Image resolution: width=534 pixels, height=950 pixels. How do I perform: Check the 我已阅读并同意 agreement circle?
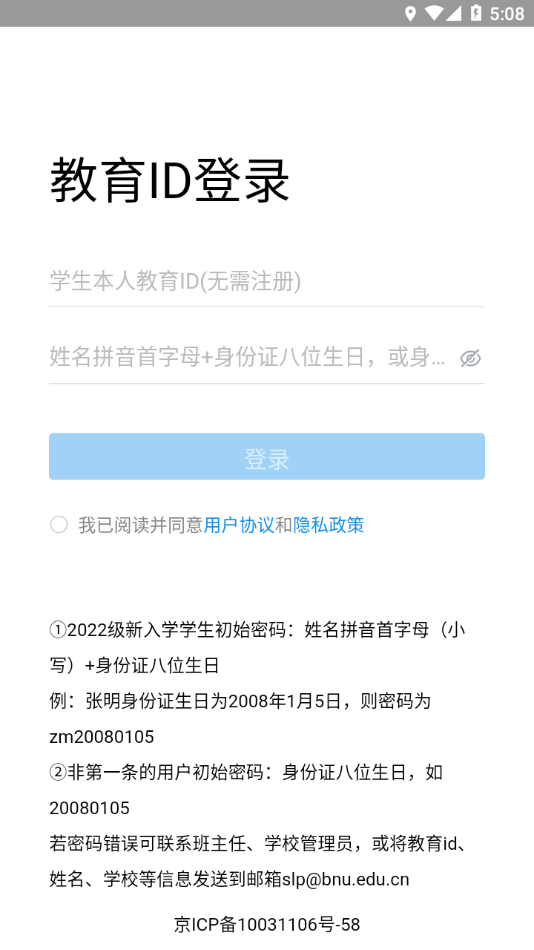[x=59, y=525]
